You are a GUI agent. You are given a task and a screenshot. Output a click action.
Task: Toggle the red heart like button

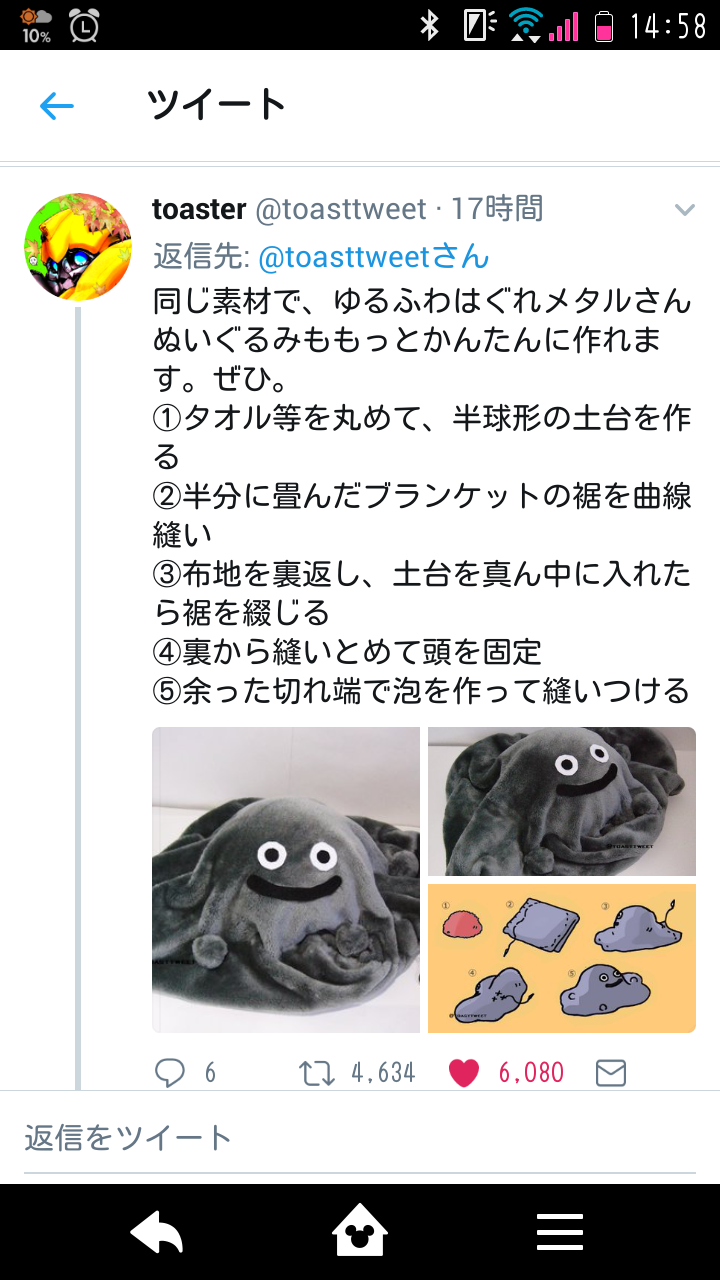pos(464,1073)
